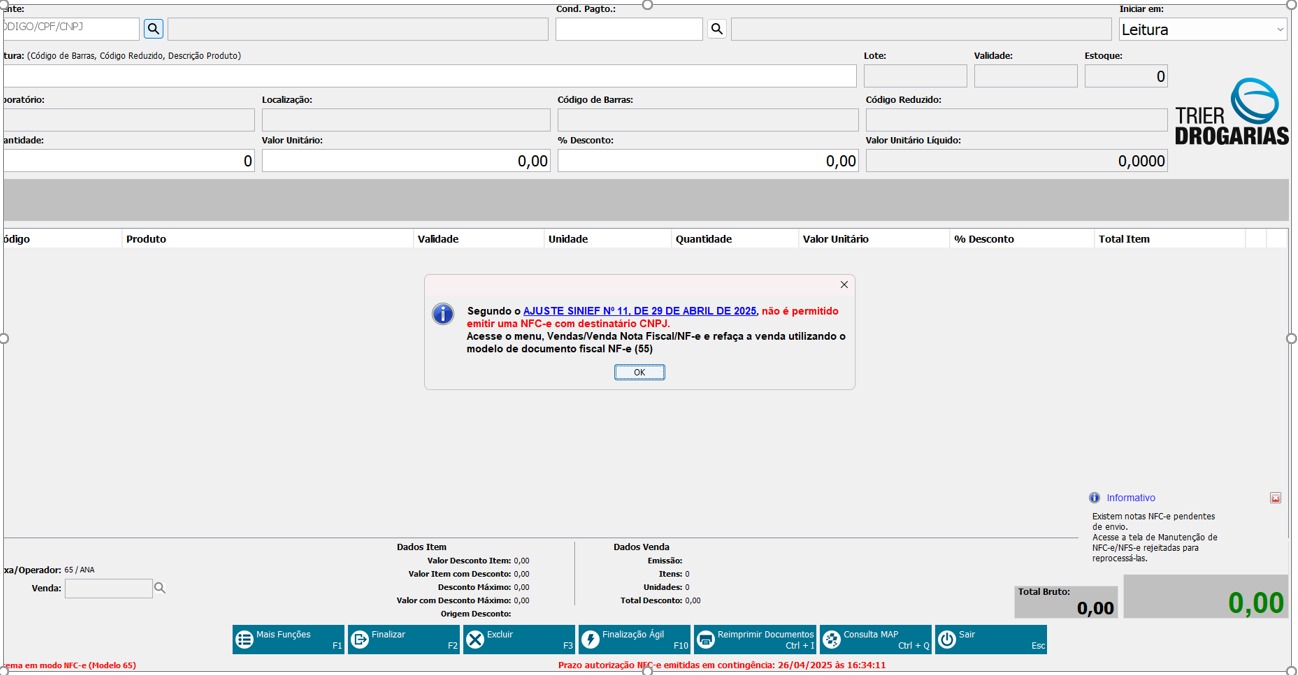Close the Informativo notification panel

[1275, 498]
